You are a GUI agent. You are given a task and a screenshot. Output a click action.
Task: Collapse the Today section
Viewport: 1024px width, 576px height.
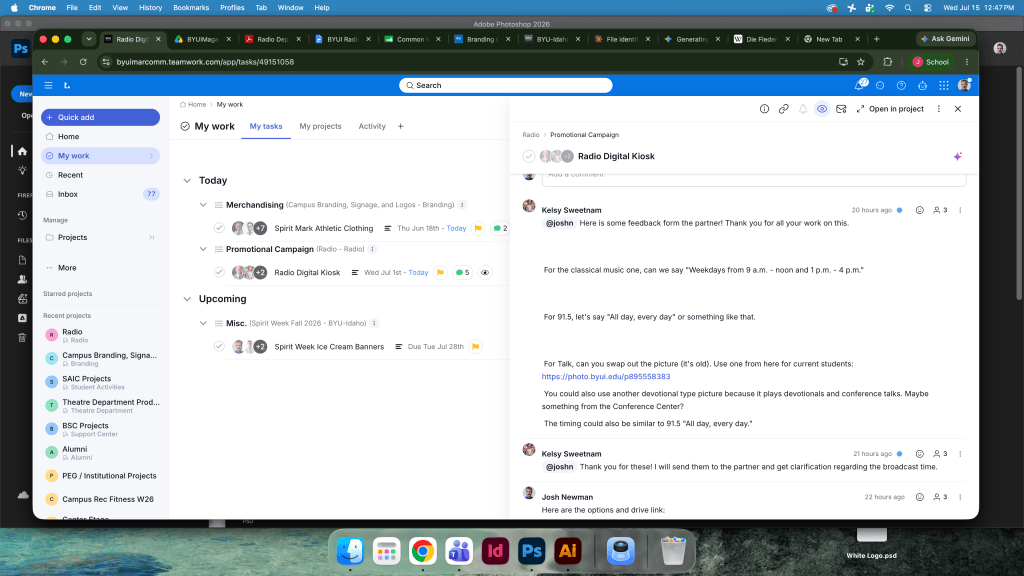[187, 180]
